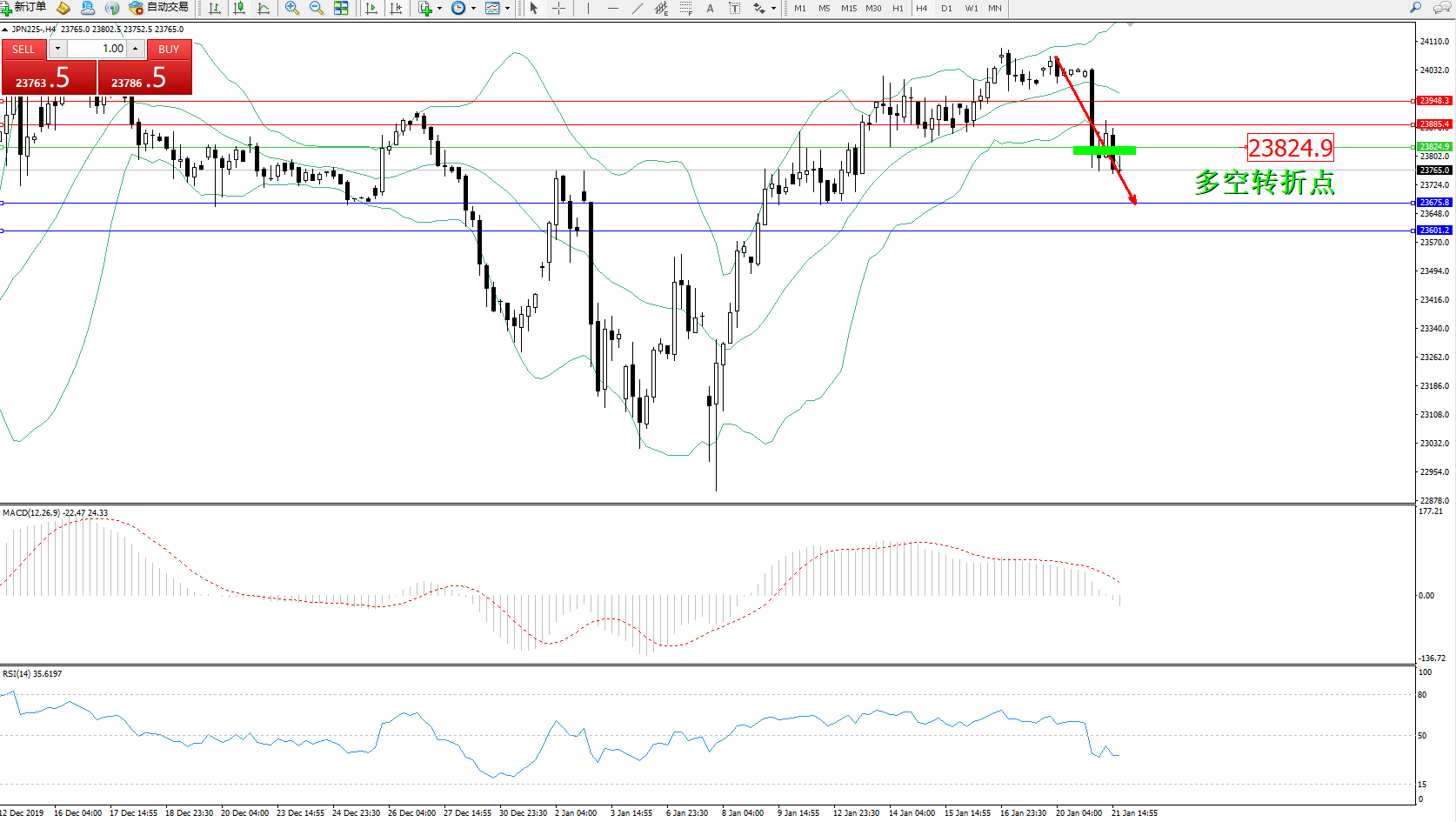Open the chart templates dropdown

[507, 8]
